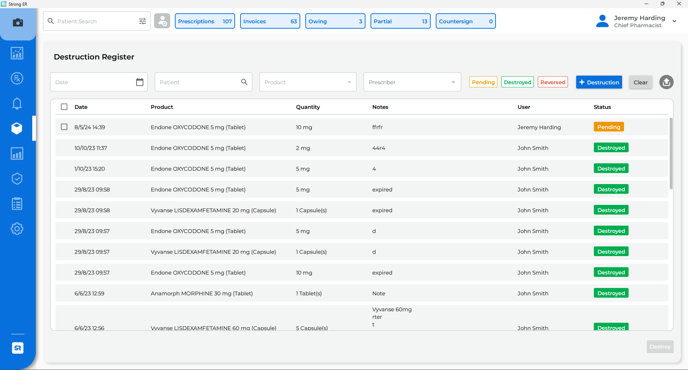Expand the Product dropdown filter
688x370 pixels.
[x=308, y=82]
